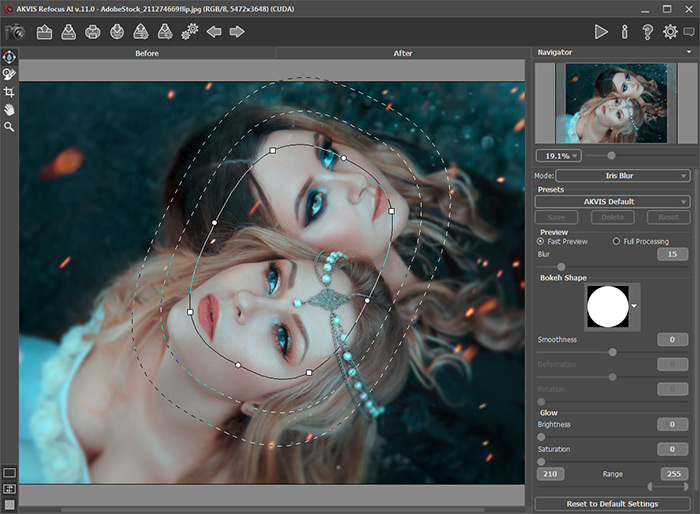The width and height of the screenshot is (700, 514).
Task: Click the Redo right arrow
Action: [237, 32]
